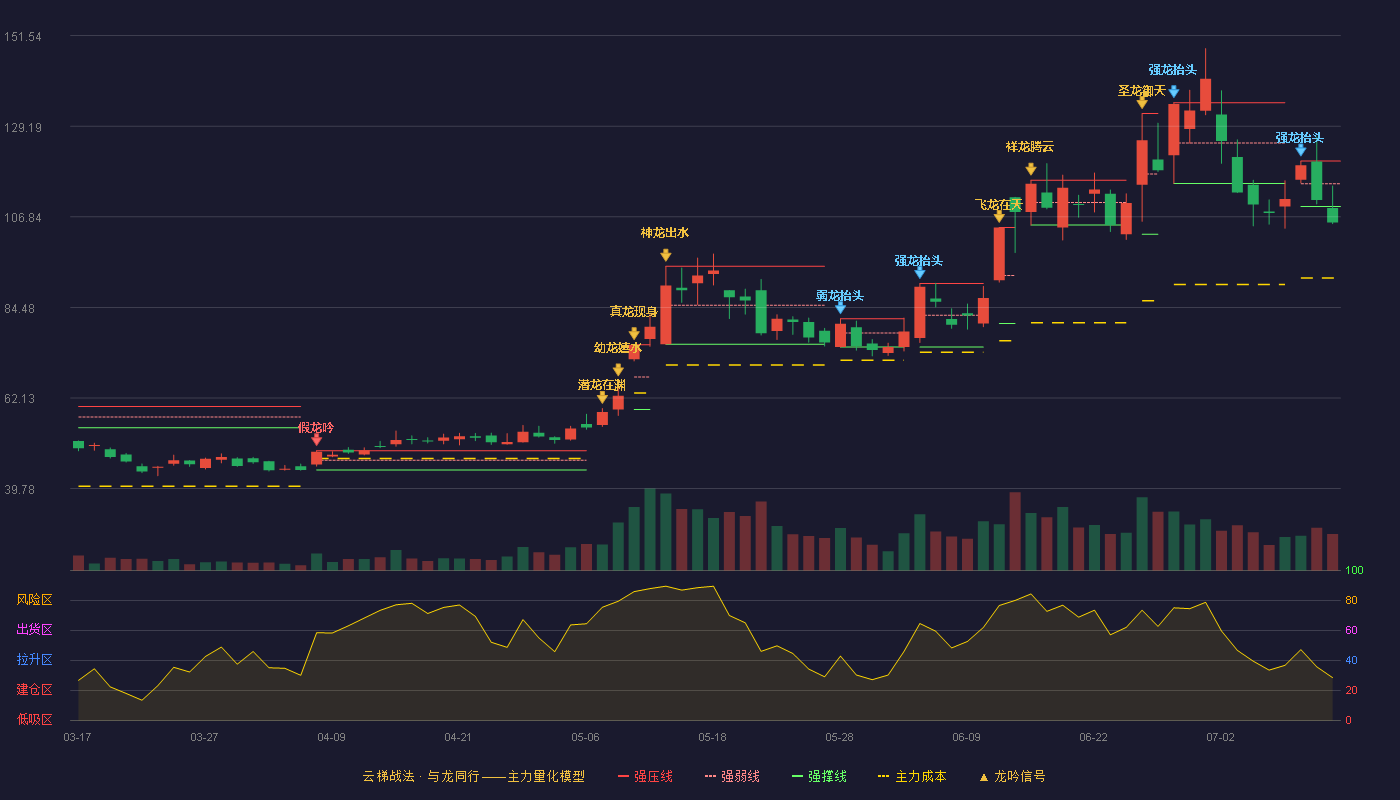Select the 04-09 date label
Image resolution: width=1400 pixels, height=800 pixels.
331,737
